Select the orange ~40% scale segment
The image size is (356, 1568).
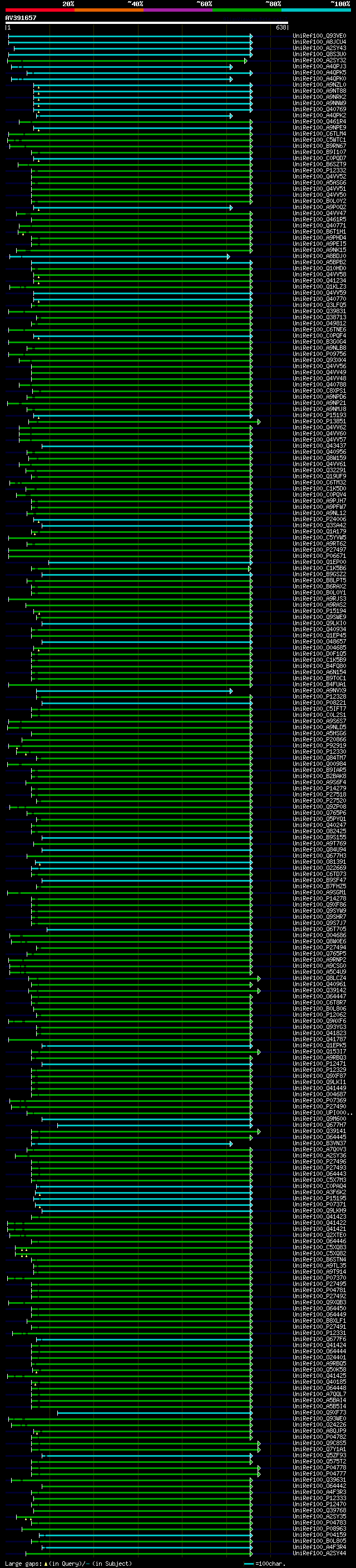tap(109, 10)
